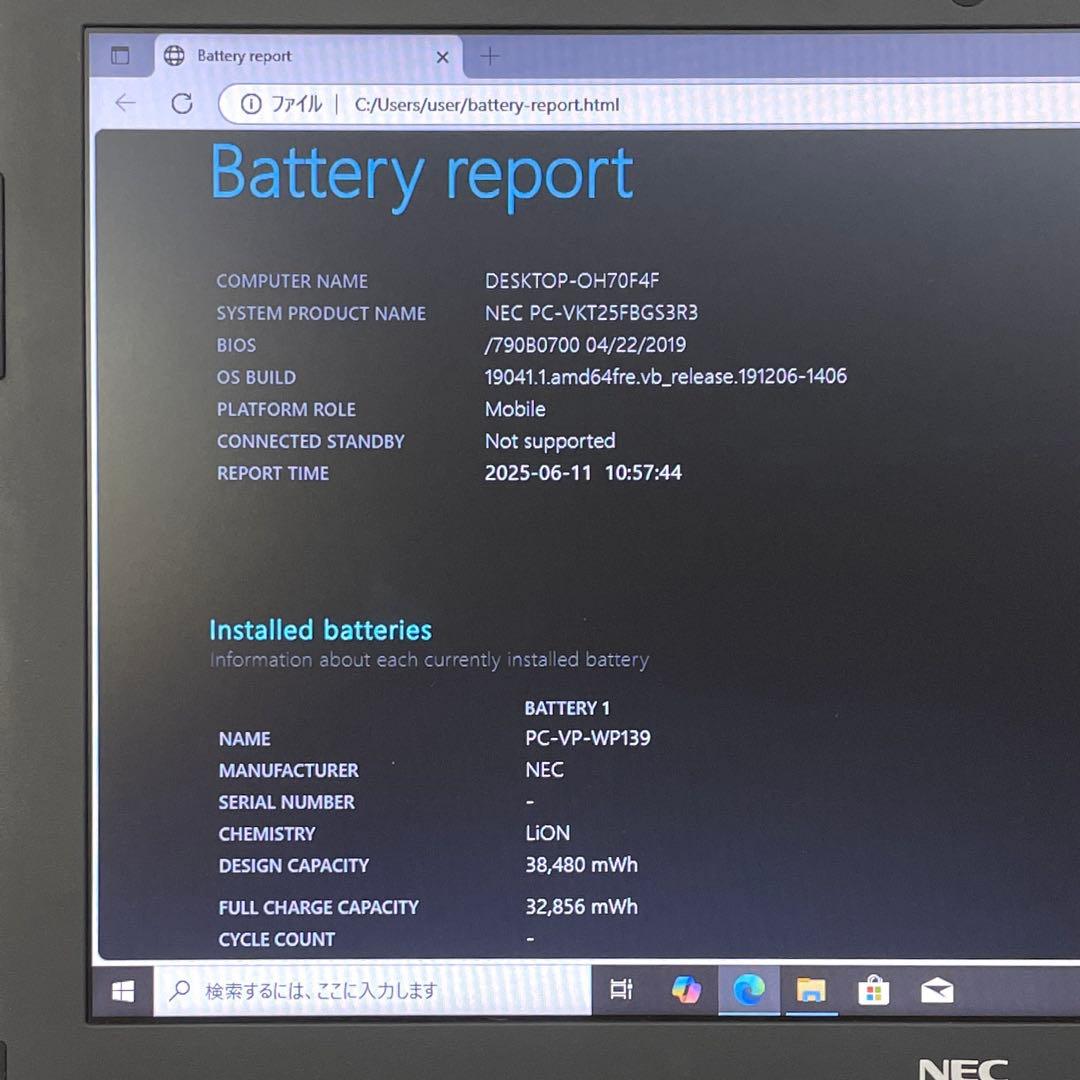Image resolution: width=1080 pixels, height=1080 pixels.
Task: Click the Battery report page heading
Action: 420,174
